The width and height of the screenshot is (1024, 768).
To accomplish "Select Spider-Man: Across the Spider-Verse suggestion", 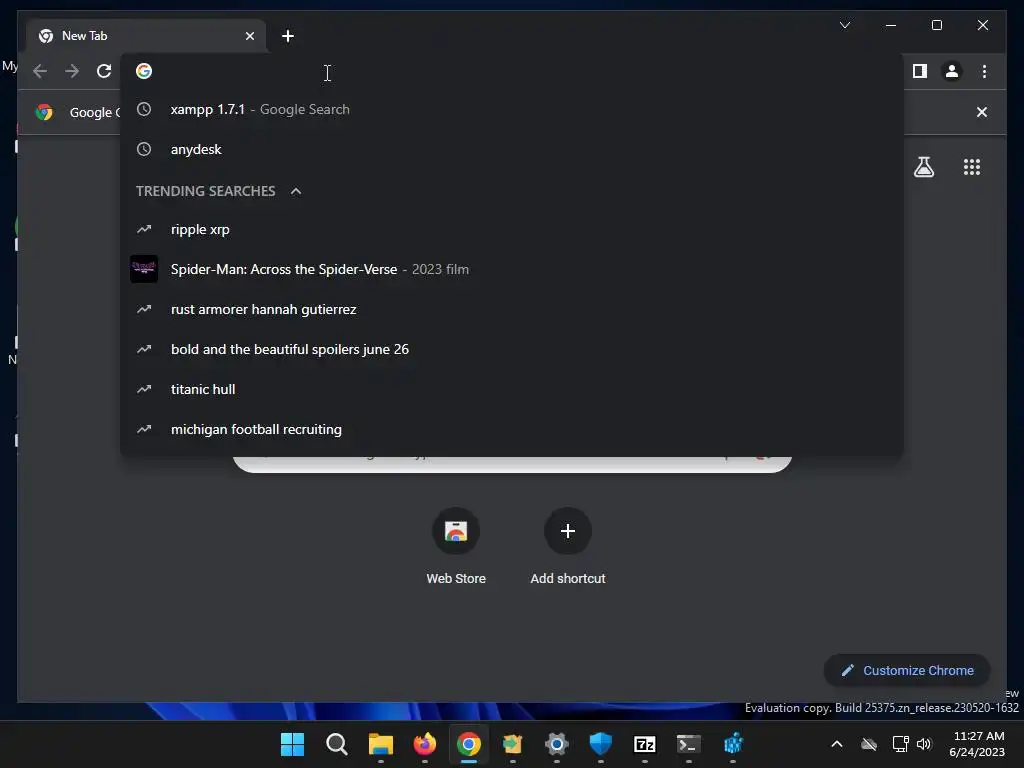I will [x=512, y=269].
